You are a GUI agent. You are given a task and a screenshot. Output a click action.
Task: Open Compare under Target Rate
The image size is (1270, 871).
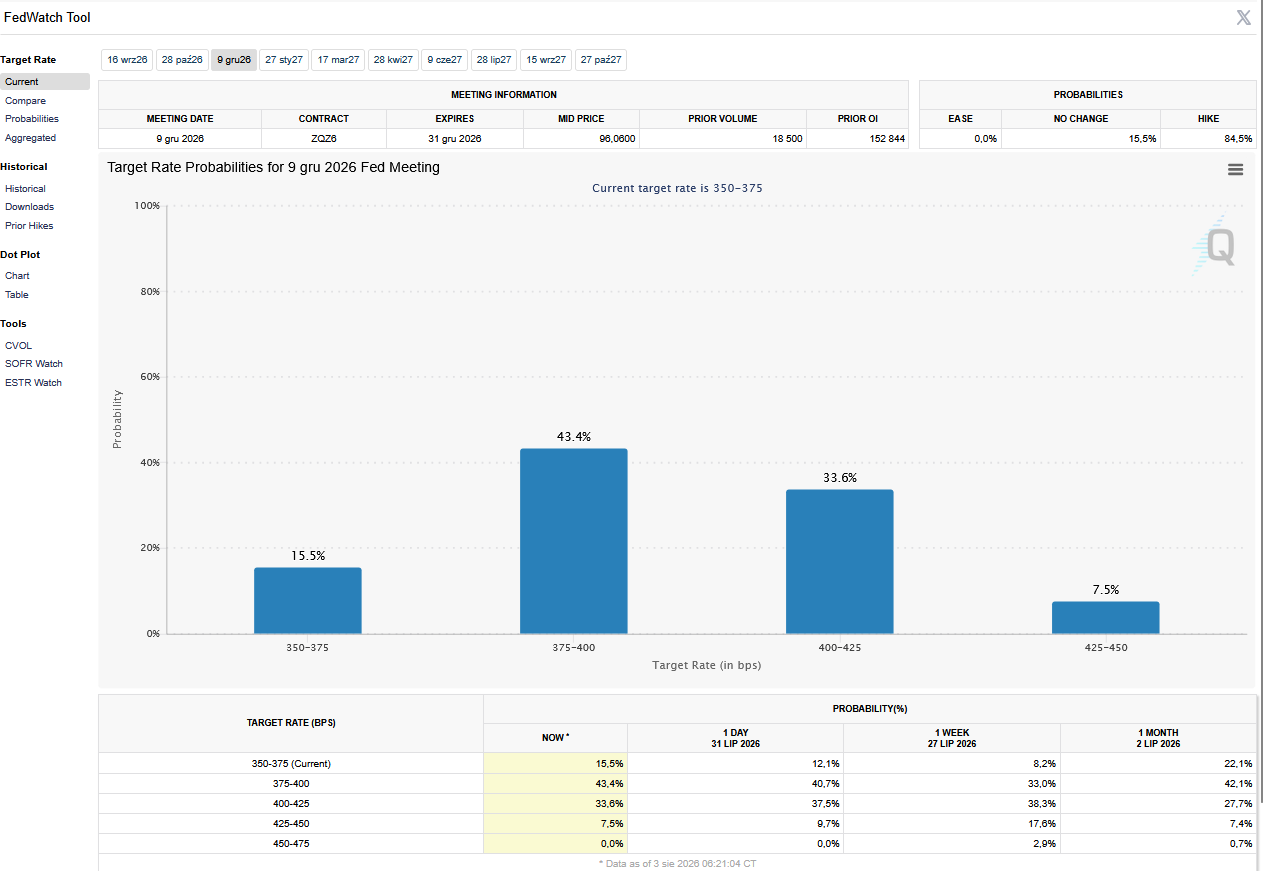point(25,101)
